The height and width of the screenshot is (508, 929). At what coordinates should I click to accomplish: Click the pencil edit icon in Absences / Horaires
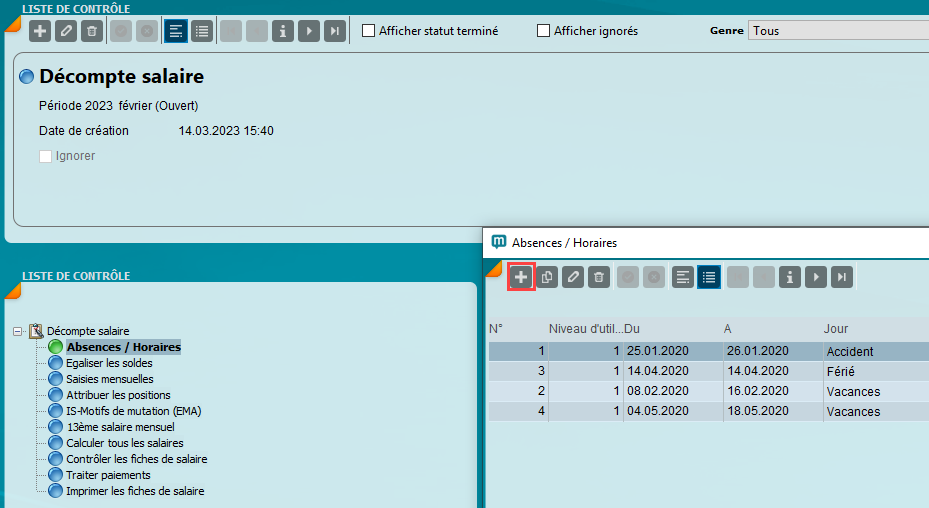pyautogui.click(x=573, y=277)
